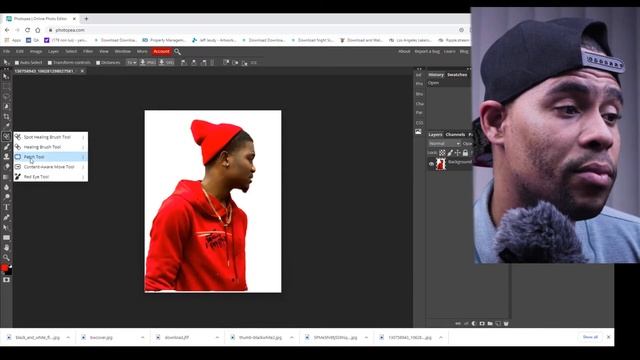The image size is (640, 360).
Task: Enable Auto-Select checkbox
Action: [x=17, y=63]
